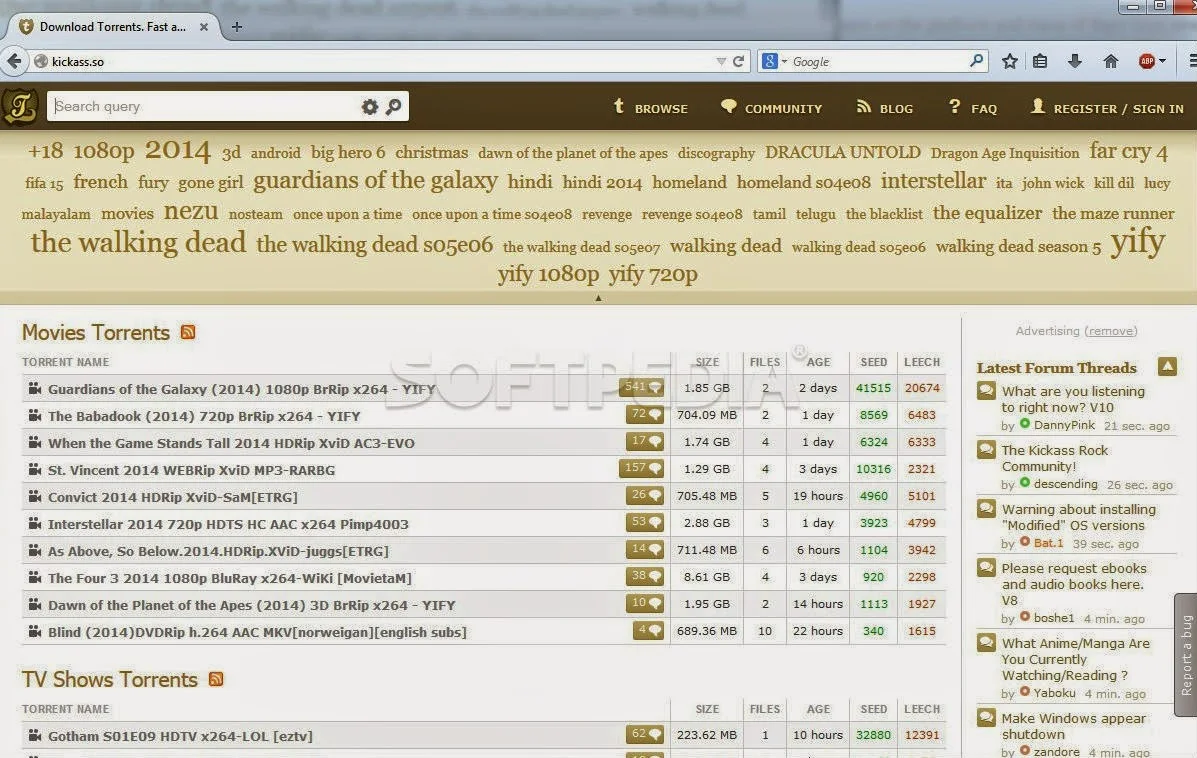Open the 'far cry 4' tag
This screenshot has height=758, width=1197.
(1128, 151)
